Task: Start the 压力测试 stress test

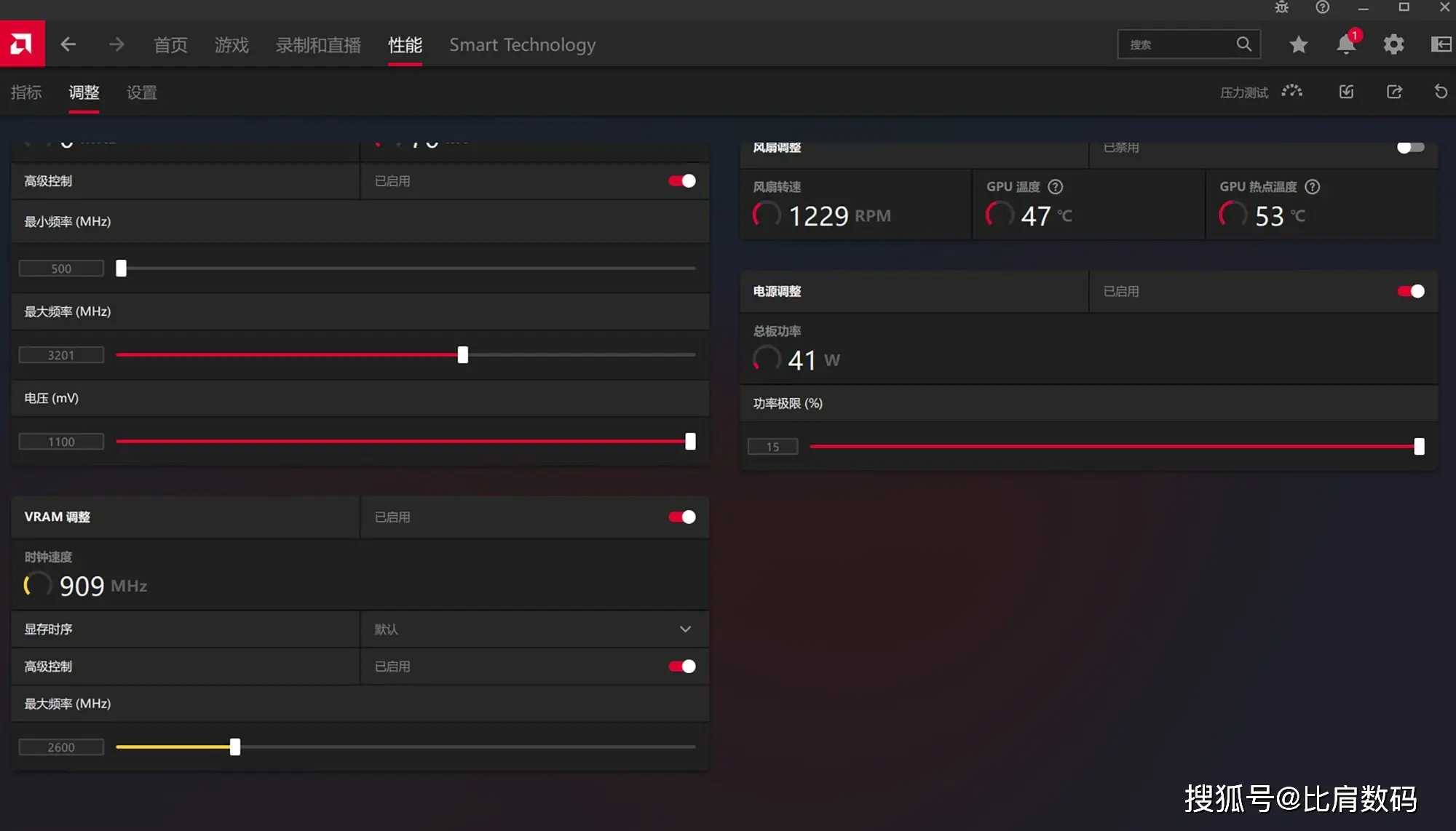Action: 1244,92
